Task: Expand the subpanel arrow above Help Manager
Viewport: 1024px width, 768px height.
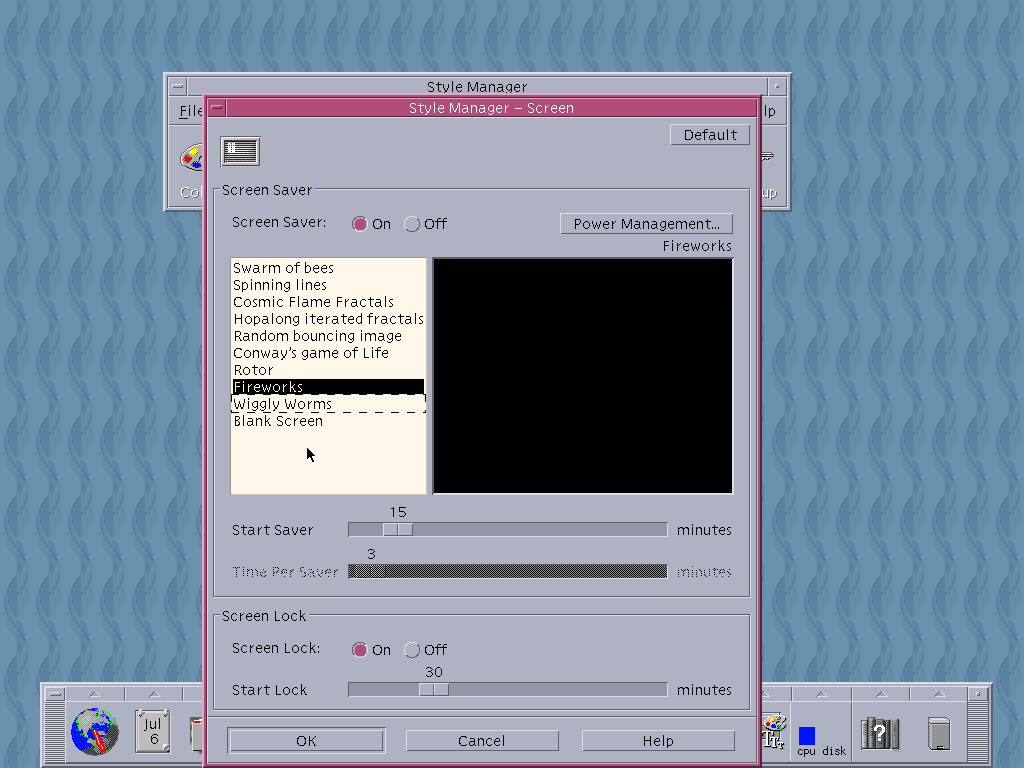Action: tap(881, 694)
